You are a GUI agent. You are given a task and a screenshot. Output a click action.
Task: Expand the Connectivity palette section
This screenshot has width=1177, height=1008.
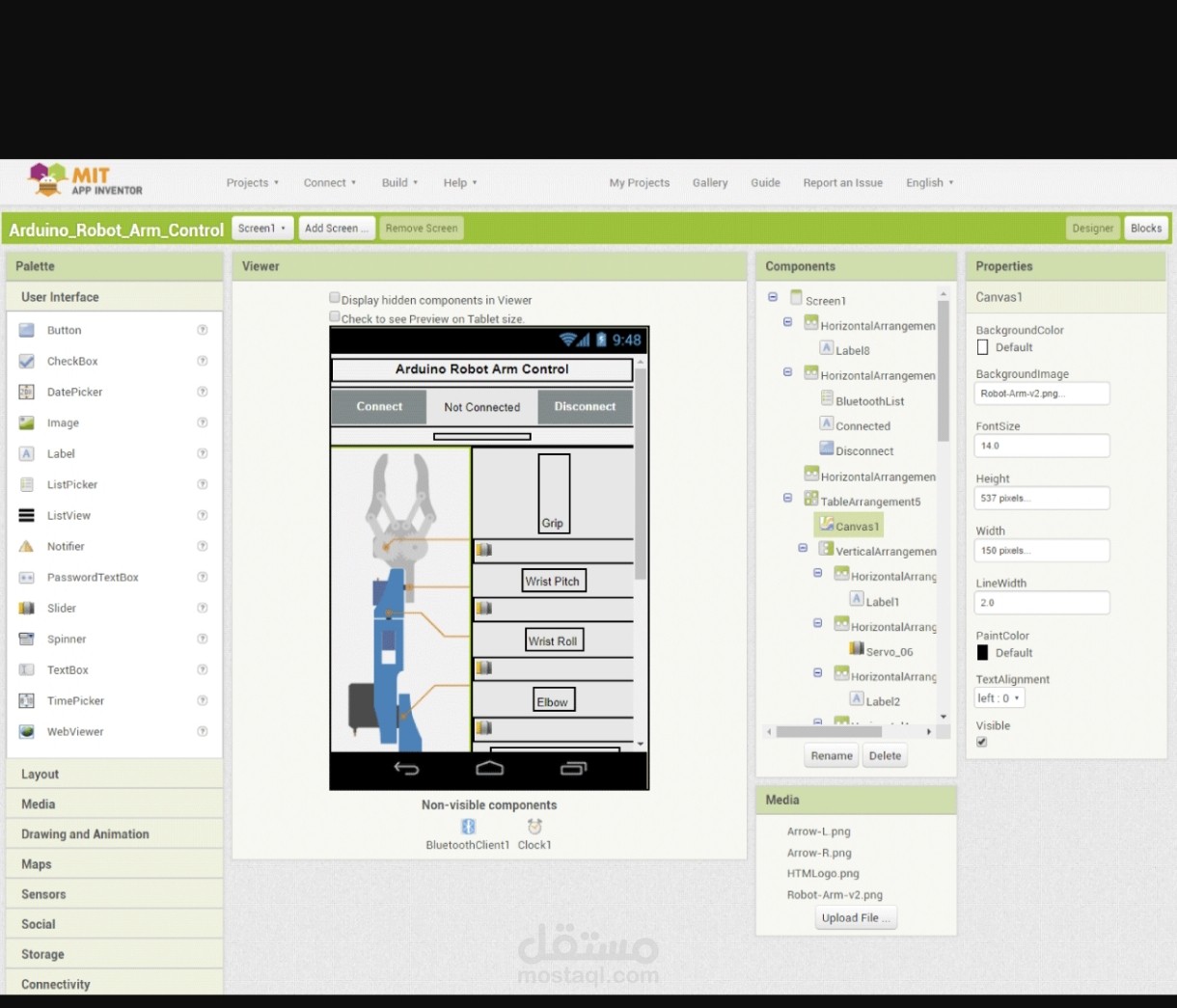[x=115, y=984]
